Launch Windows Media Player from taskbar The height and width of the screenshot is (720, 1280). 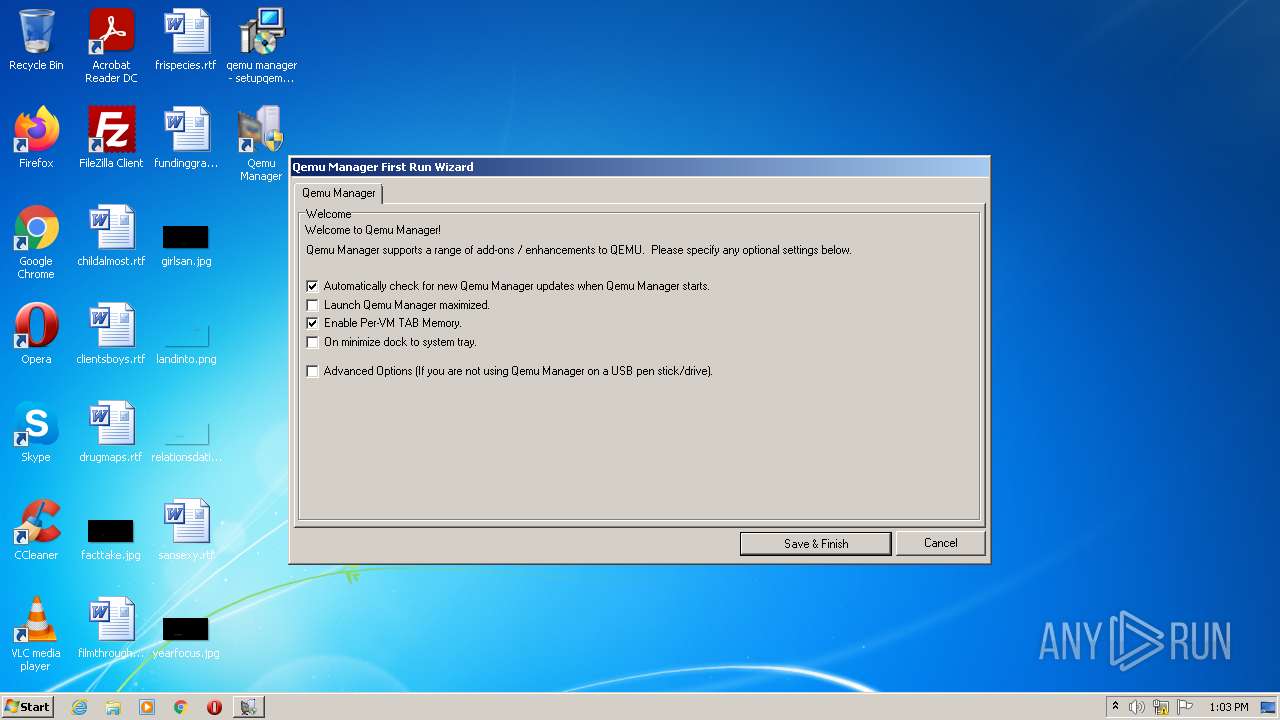(147, 707)
